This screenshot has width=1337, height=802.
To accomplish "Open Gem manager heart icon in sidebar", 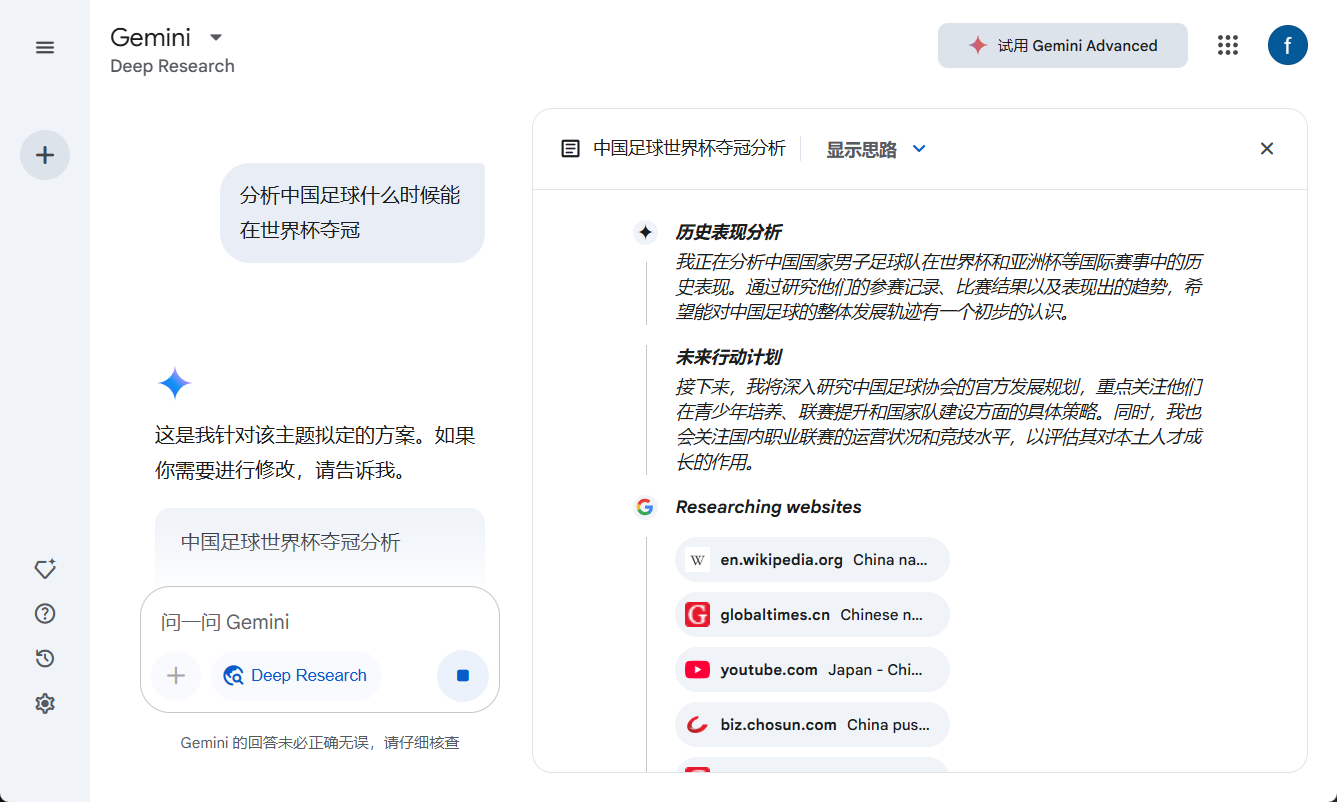I will (x=45, y=569).
